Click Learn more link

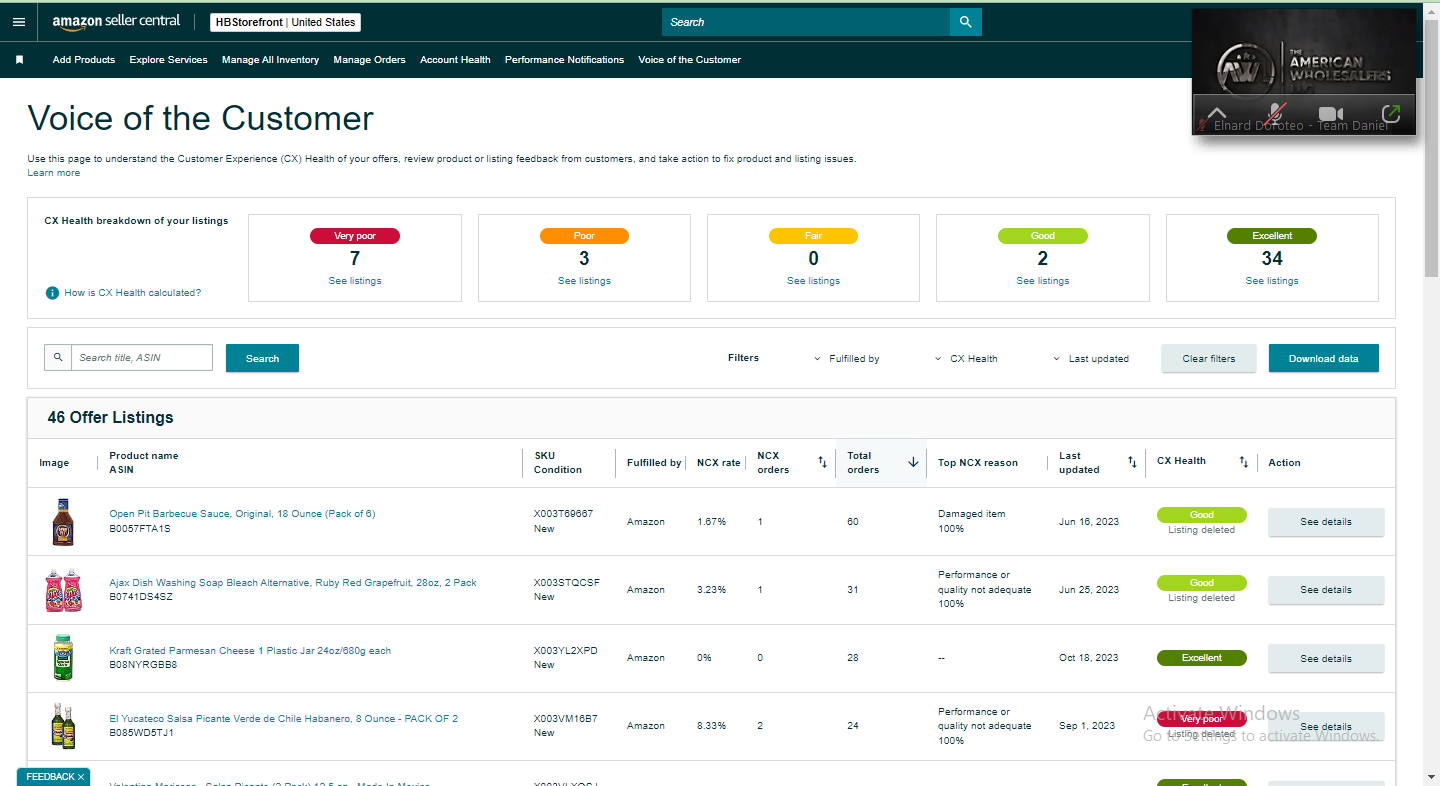tap(54, 173)
